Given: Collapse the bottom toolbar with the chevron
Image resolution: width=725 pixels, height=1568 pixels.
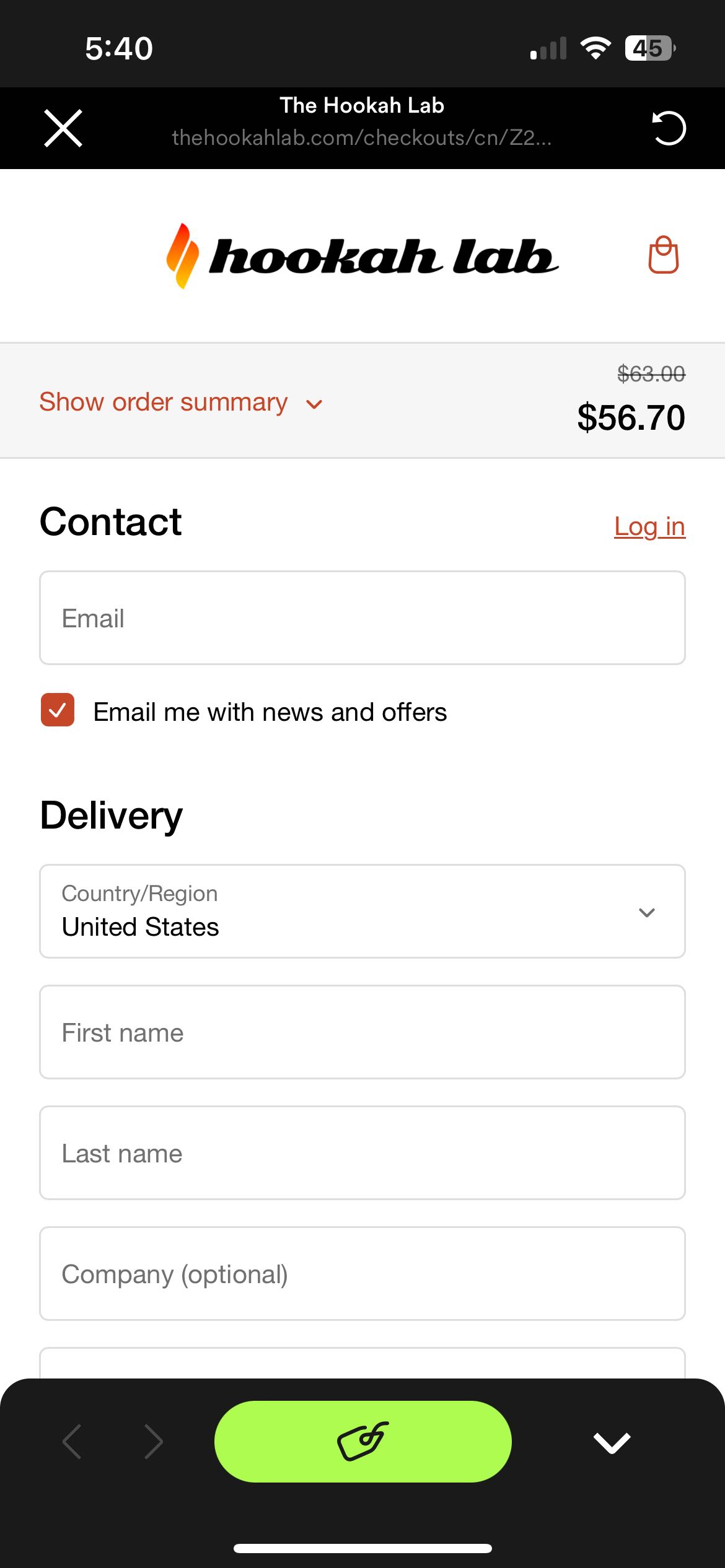Looking at the screenshot, I should [612, 1442].
